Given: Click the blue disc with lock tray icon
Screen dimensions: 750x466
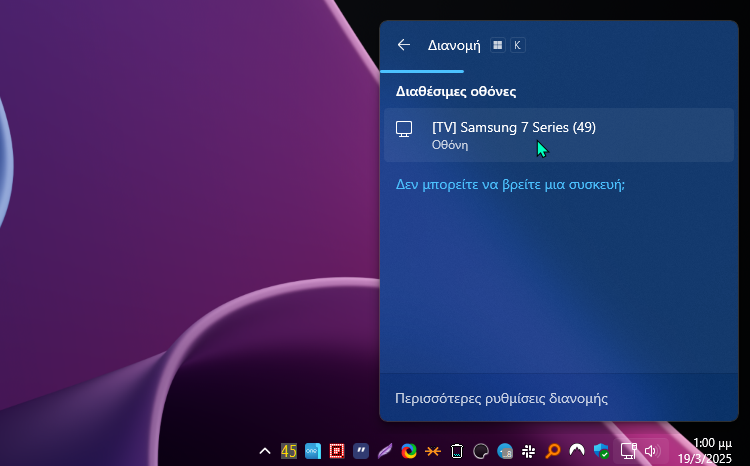Looking at the screenshot, I should 505,451.
